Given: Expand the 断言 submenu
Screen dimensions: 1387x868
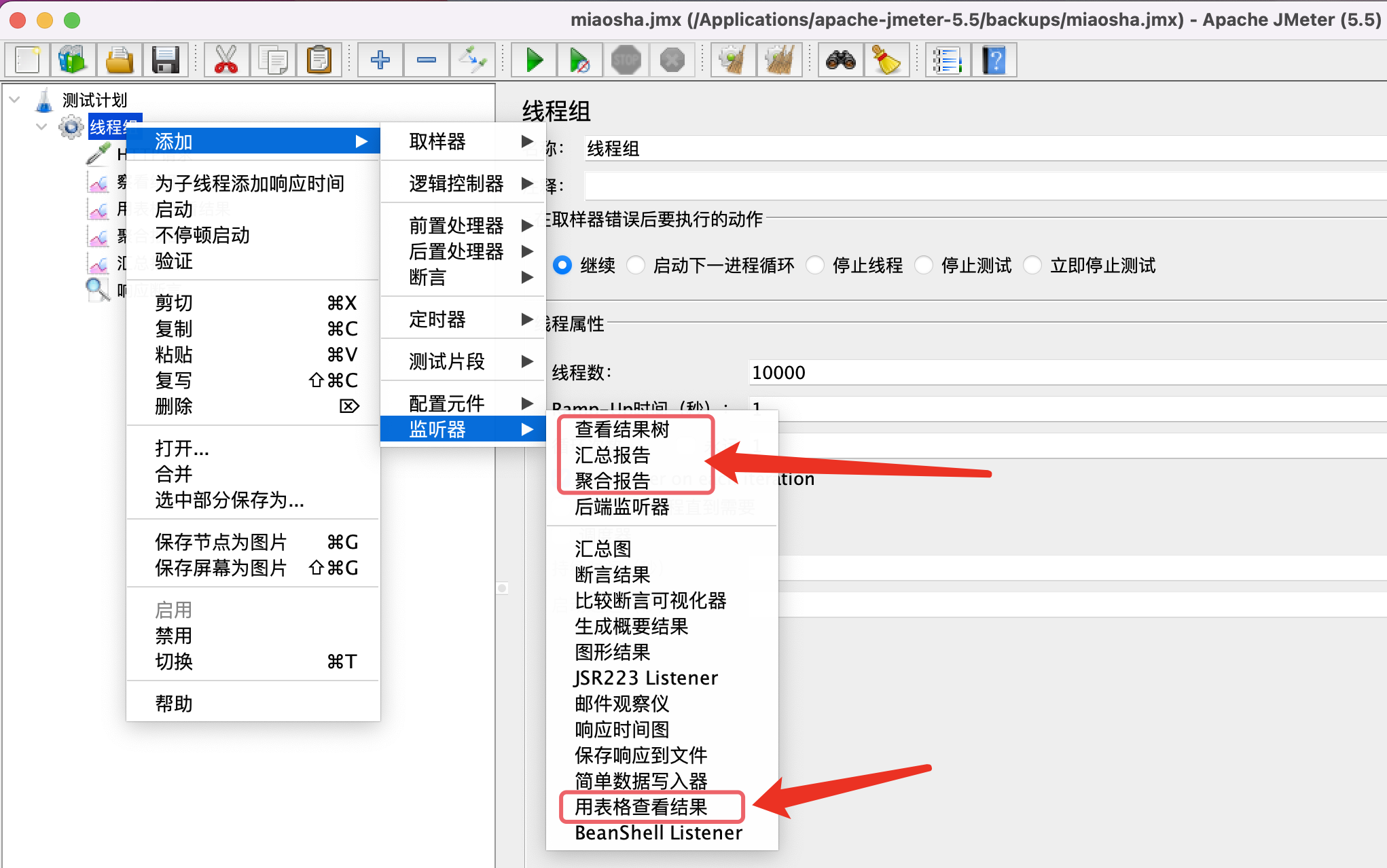Looking at the screenshot, I should pyautogui.click(x=463, y=277).
